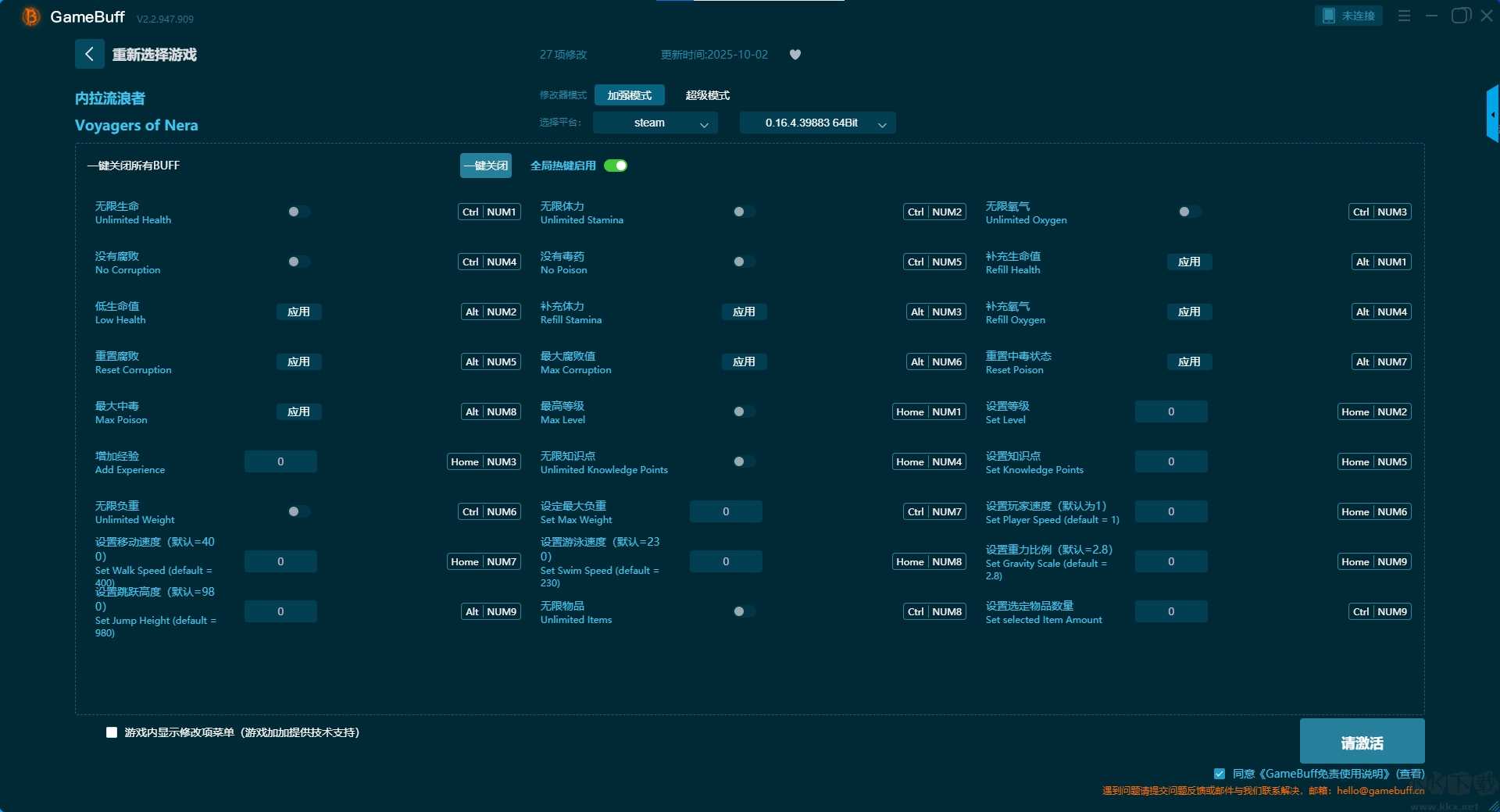Turn on Unlimited Oxygen
This screenshot has width=1500, height=812.
click(x=1189, y=212)
